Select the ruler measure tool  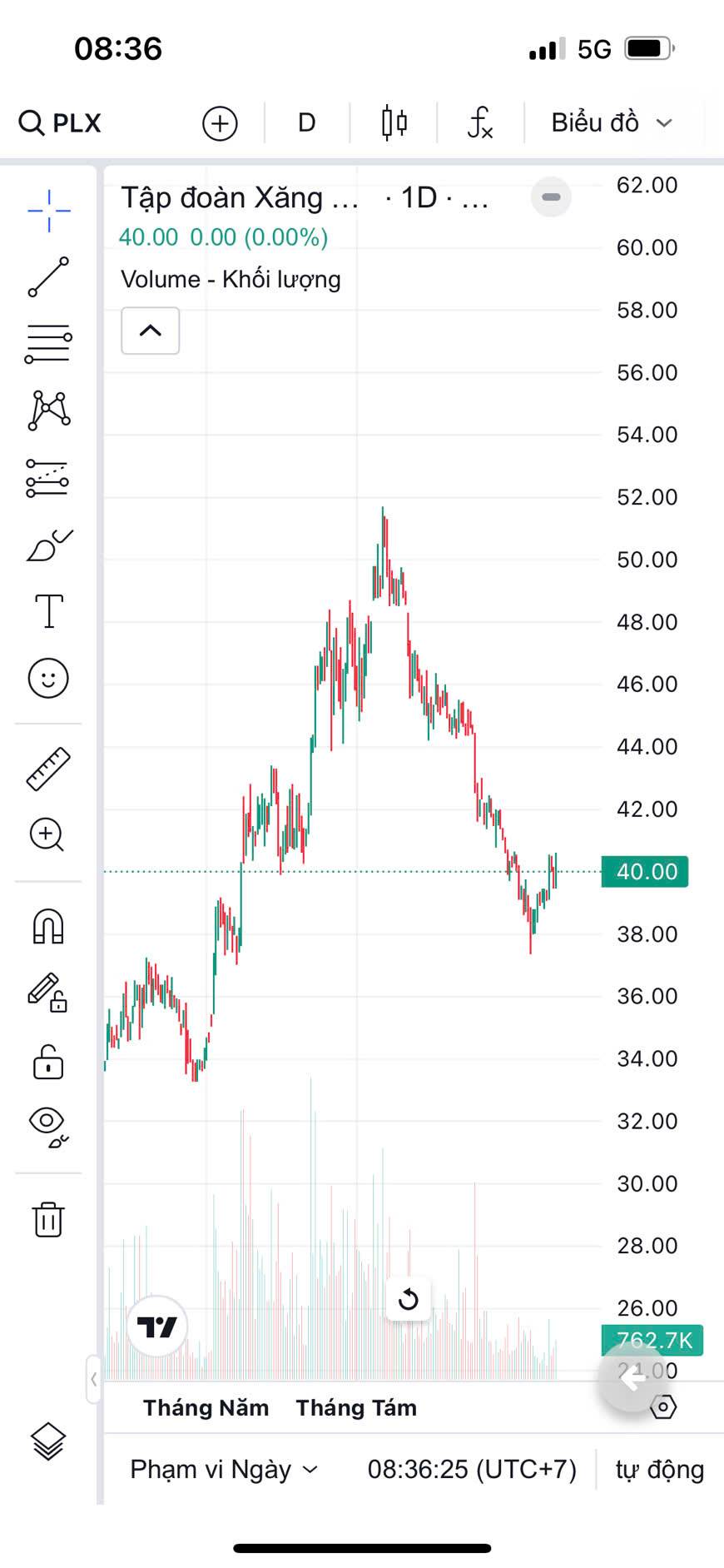pyautogui.click(x=49, y=769)
